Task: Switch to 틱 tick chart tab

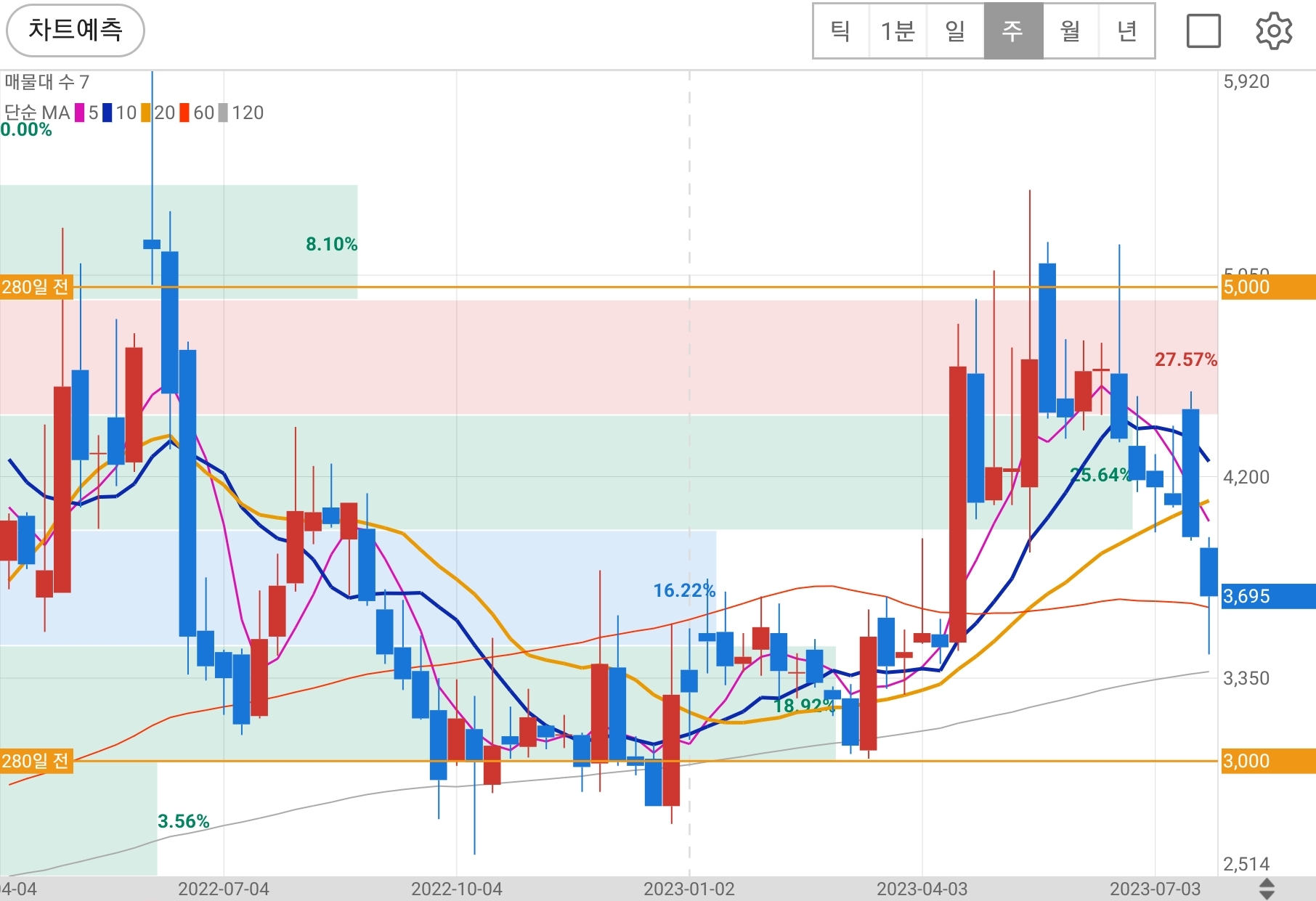Action: click(841, 31)
